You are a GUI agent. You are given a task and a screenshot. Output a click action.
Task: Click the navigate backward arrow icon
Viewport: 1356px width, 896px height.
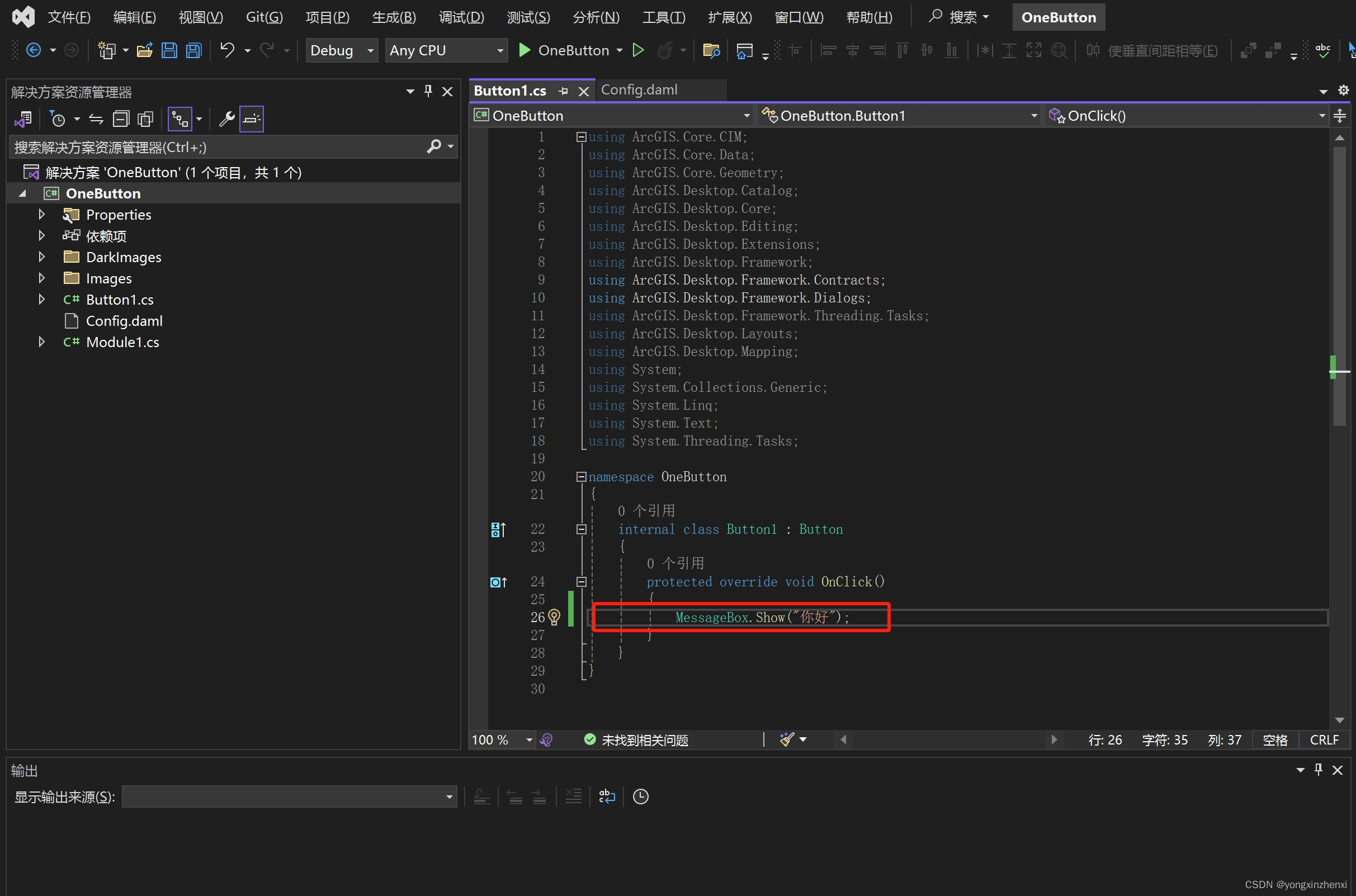pos(34,50)
